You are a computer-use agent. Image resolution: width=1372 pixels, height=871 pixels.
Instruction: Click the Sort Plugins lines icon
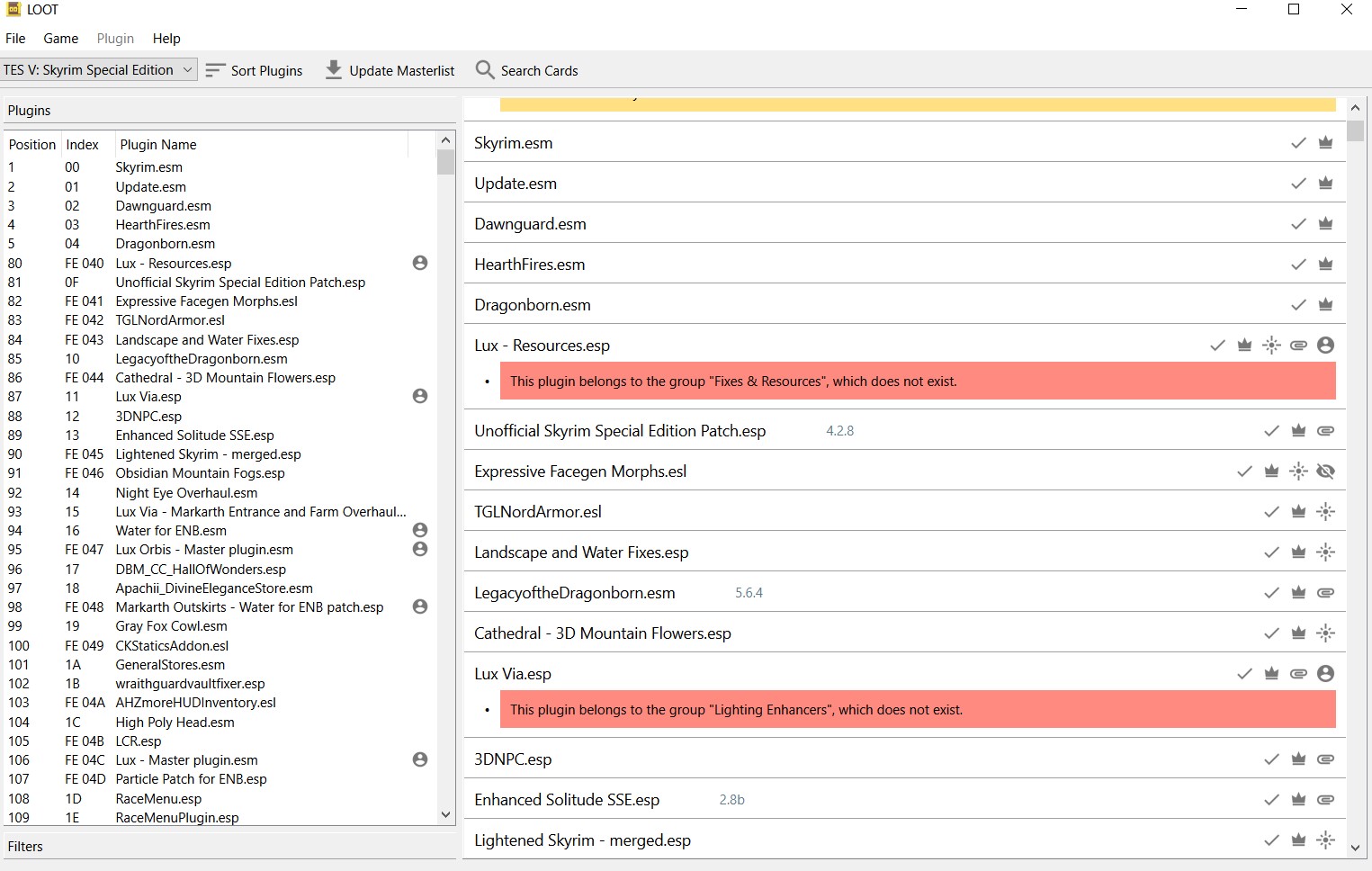[213, 69]
